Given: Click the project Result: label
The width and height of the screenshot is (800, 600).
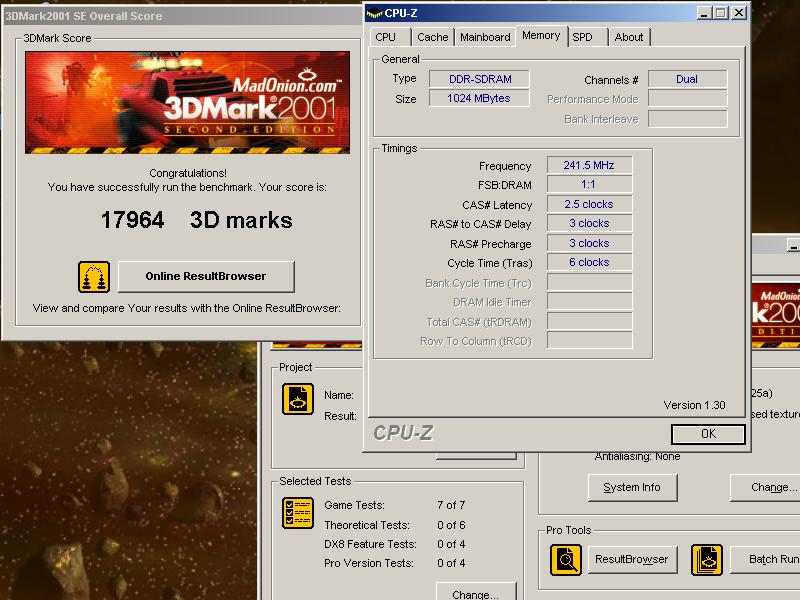Looking at the screenshot, I should pyautogui.click(x=340, y=416).
